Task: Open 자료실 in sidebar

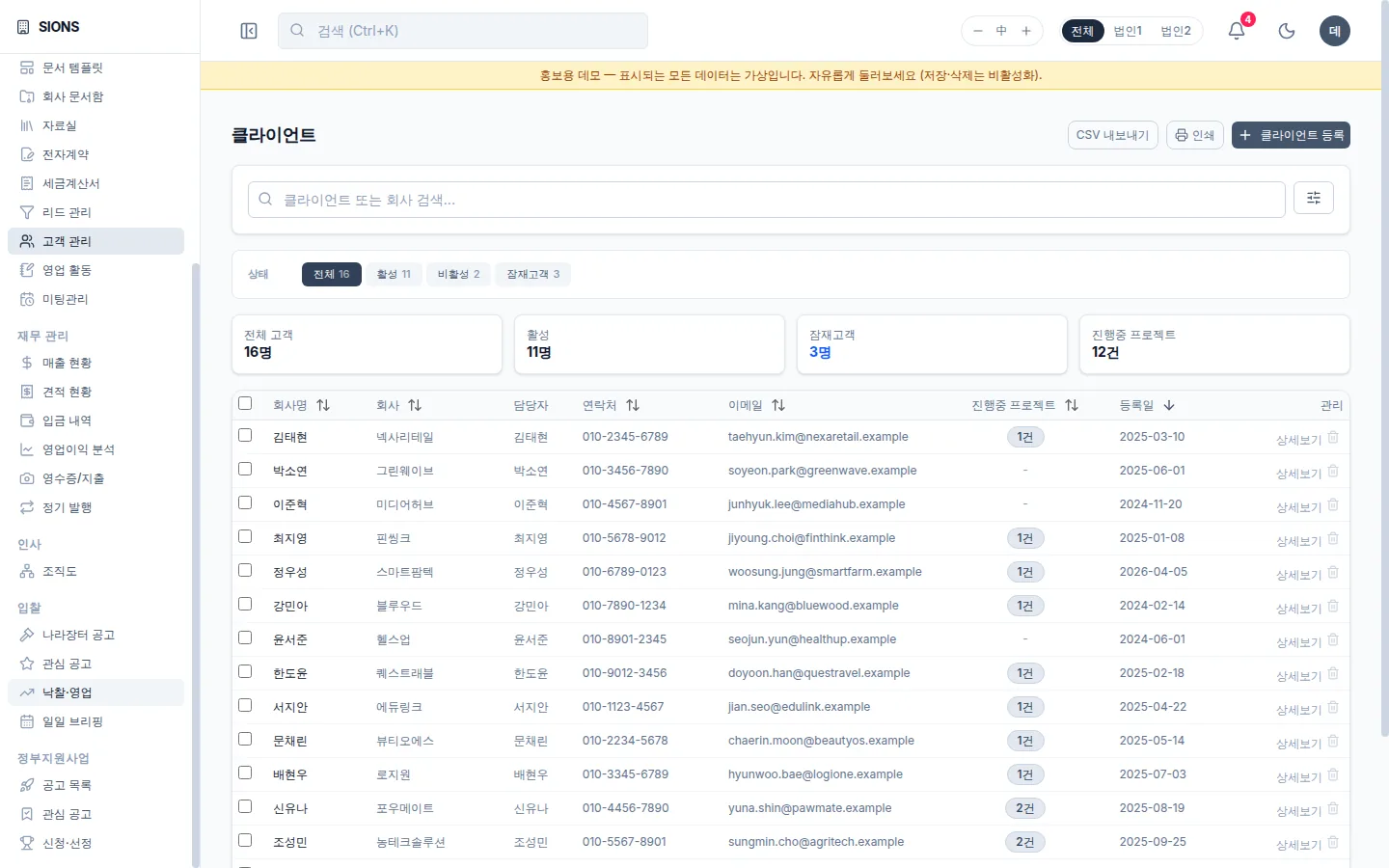Action: 95,125
